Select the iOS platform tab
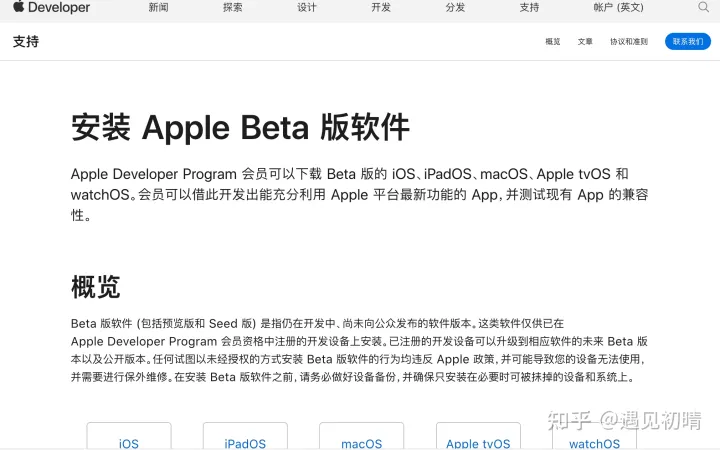The width and height of the screenshot is (720, 450). pos(129,436)
